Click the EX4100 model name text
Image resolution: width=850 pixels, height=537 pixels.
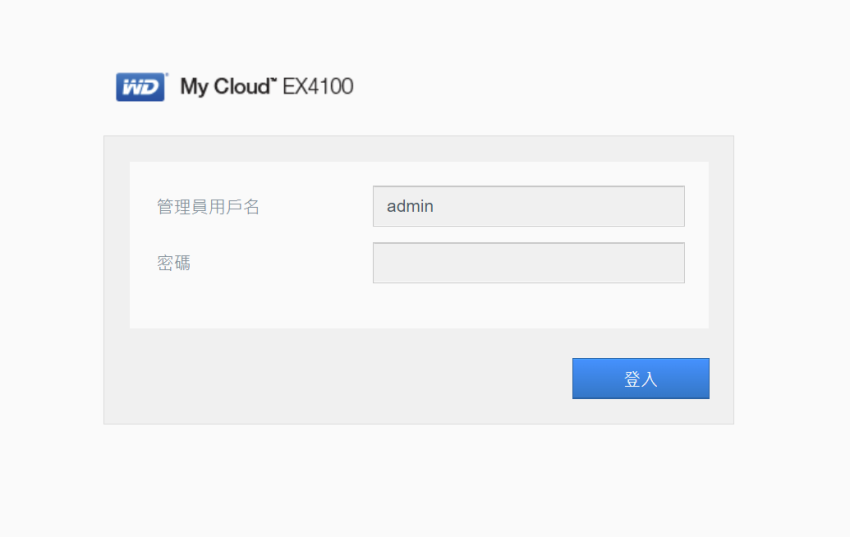click(x=318, y=87)
